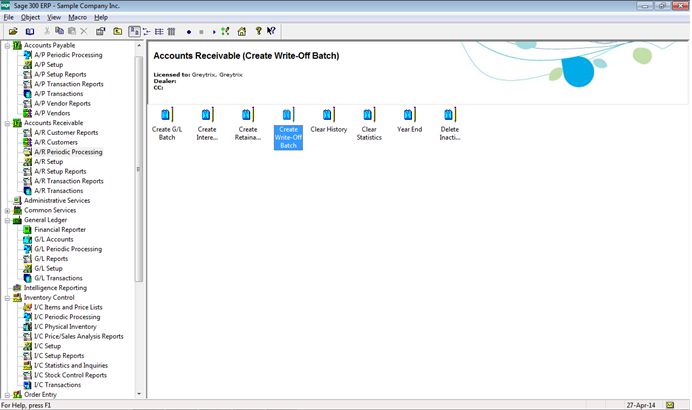Collapse the Accounts Payable tree node
The image size is (692, 410).
[7, 45]
